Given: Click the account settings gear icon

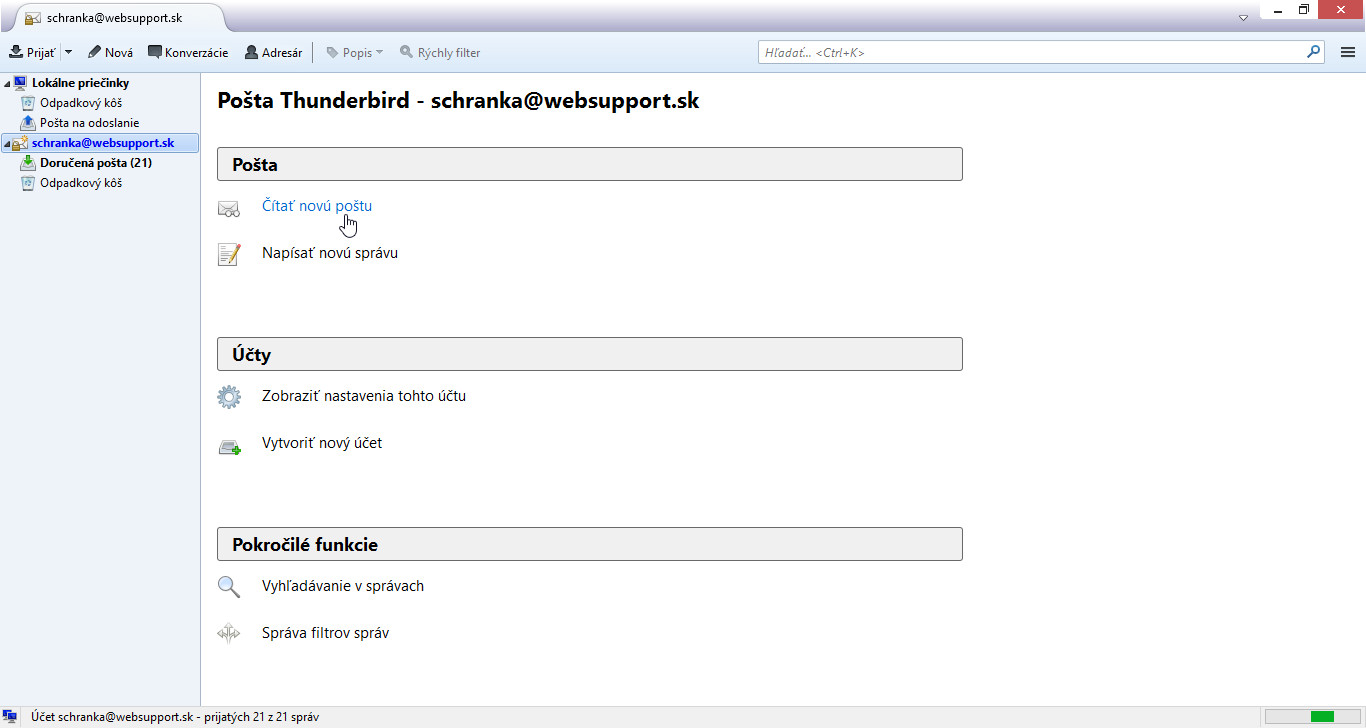Looking at the screenshot, I should (229, 397).
